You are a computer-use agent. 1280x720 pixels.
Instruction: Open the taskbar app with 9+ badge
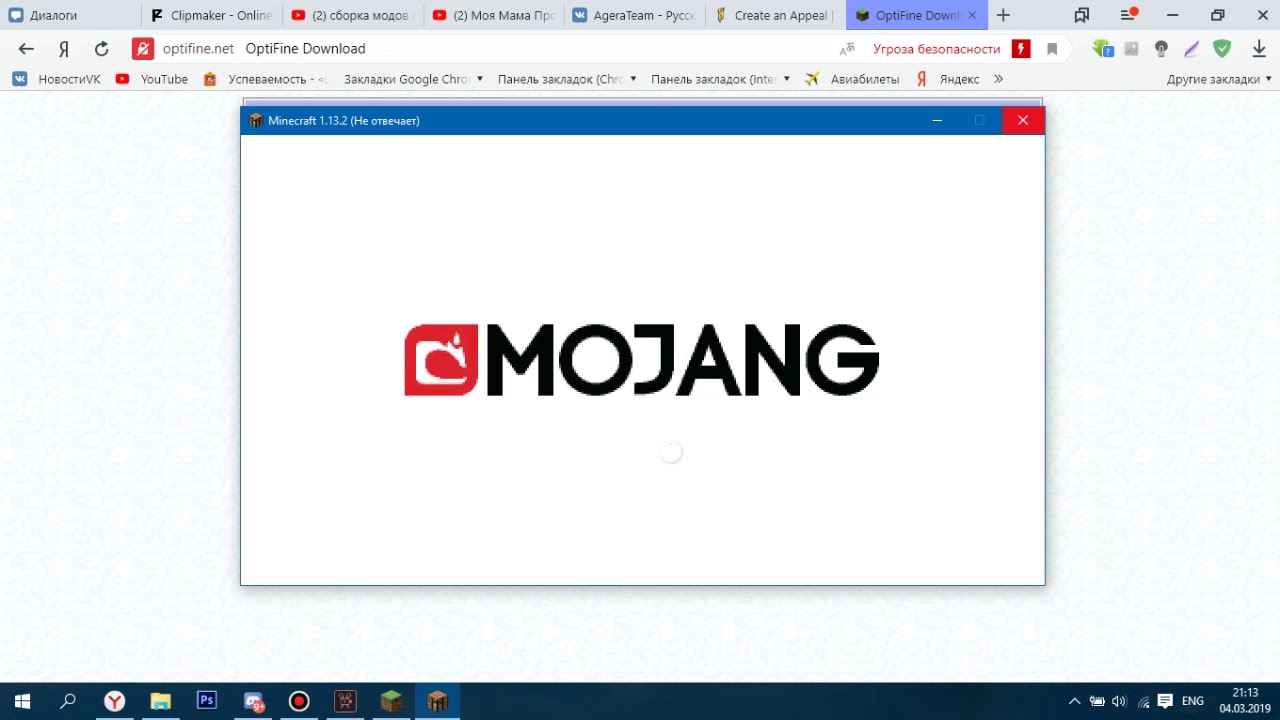pyautogui.click(x=254, y=702)
